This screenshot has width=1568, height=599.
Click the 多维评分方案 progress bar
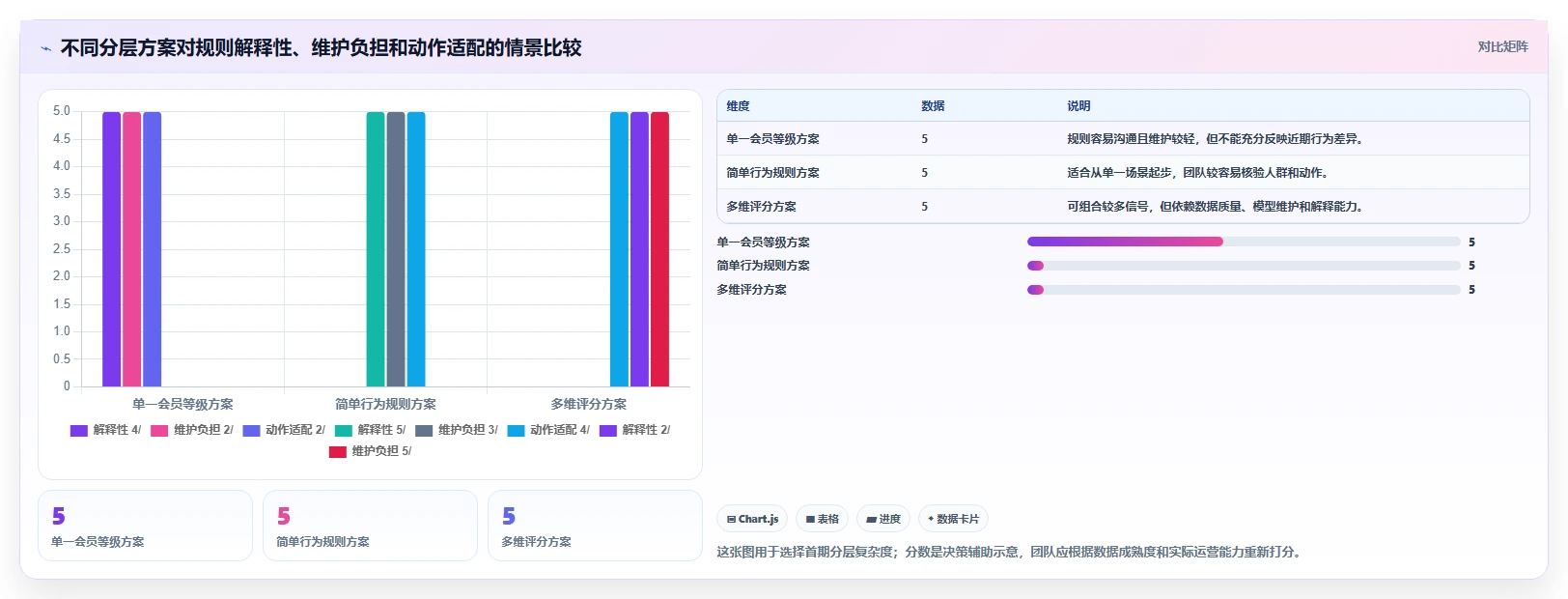tap(1244, 290)
